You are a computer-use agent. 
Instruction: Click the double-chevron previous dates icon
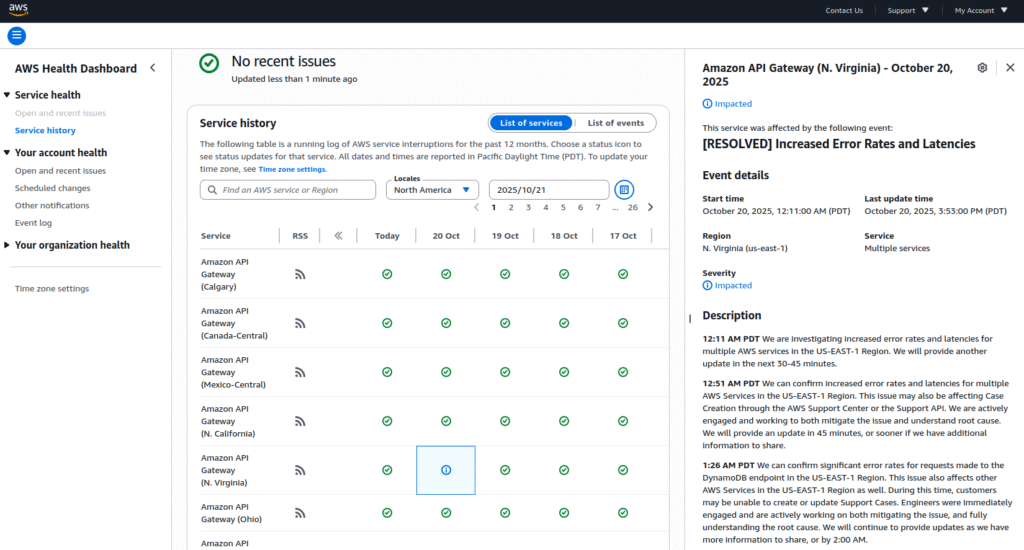click(338, 236)
